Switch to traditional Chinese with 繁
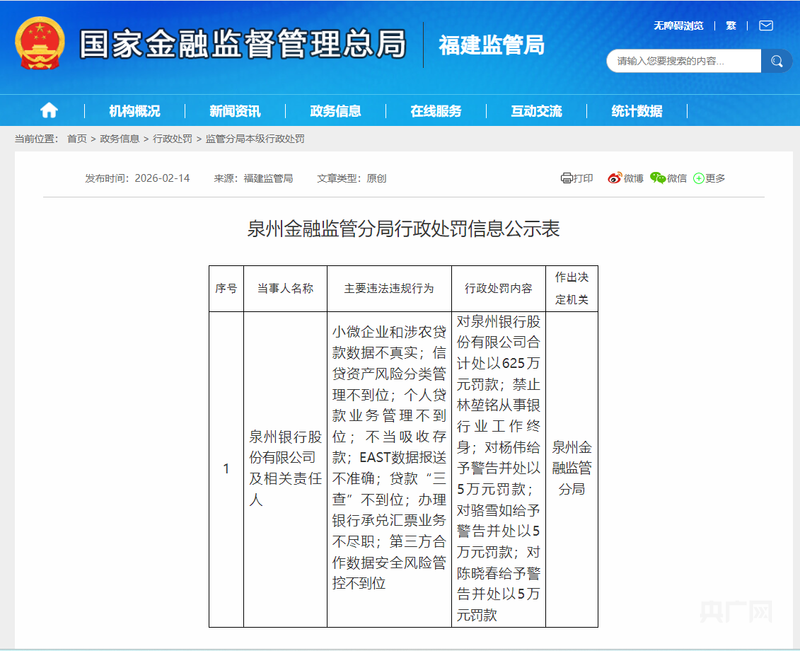Viewport: 800px width, 651px height. click(731, 25)
